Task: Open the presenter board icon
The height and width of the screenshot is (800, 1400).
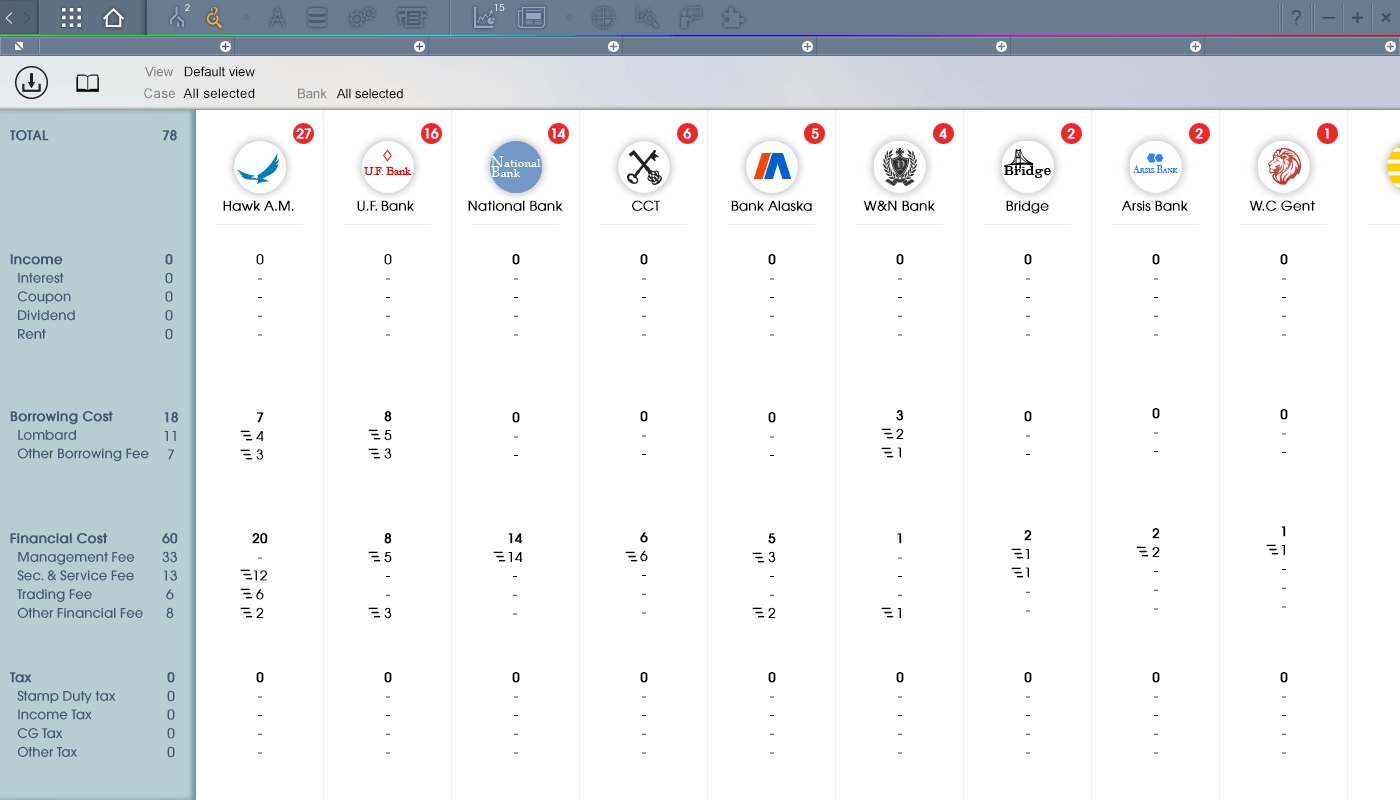Action: (x=690, y=17)
